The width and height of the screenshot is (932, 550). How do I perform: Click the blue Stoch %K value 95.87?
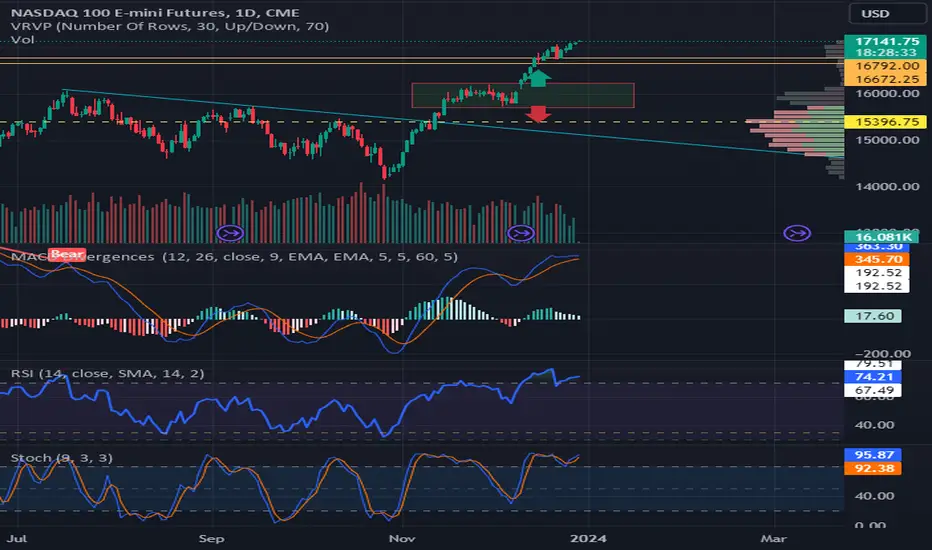tap(873, 455)
